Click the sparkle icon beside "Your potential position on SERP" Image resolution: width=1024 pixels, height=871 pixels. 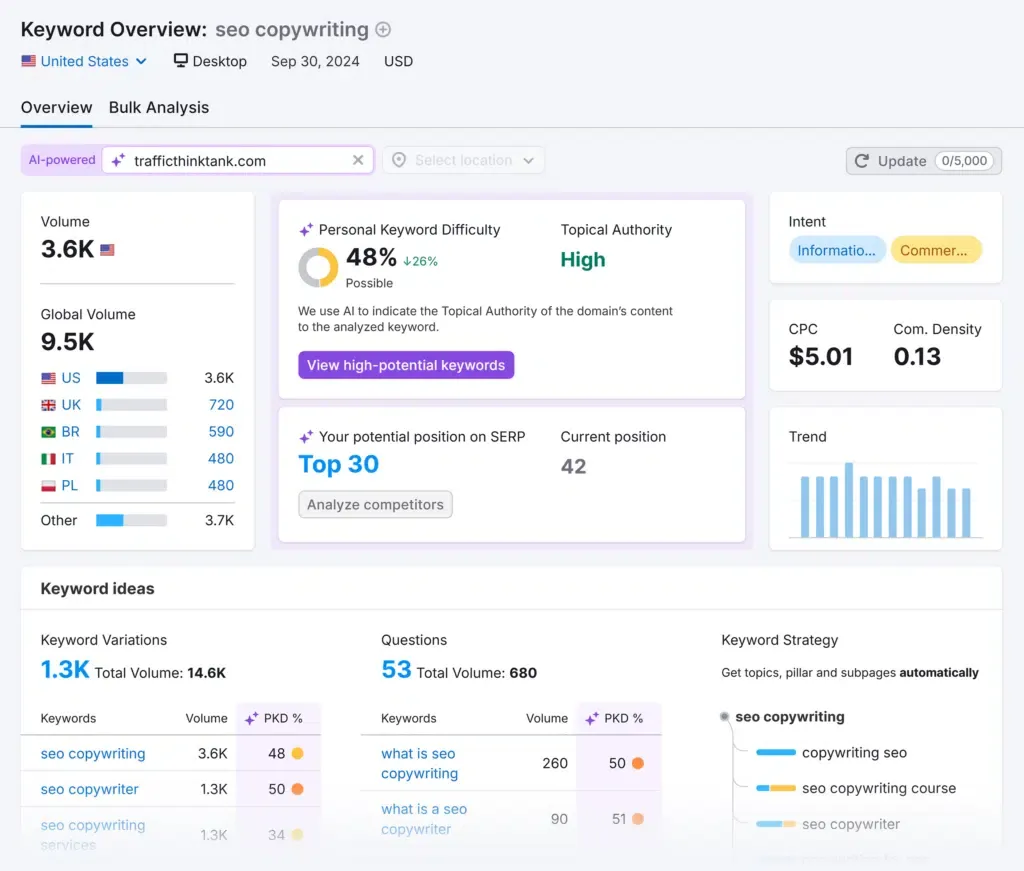[x=306, y=436]
